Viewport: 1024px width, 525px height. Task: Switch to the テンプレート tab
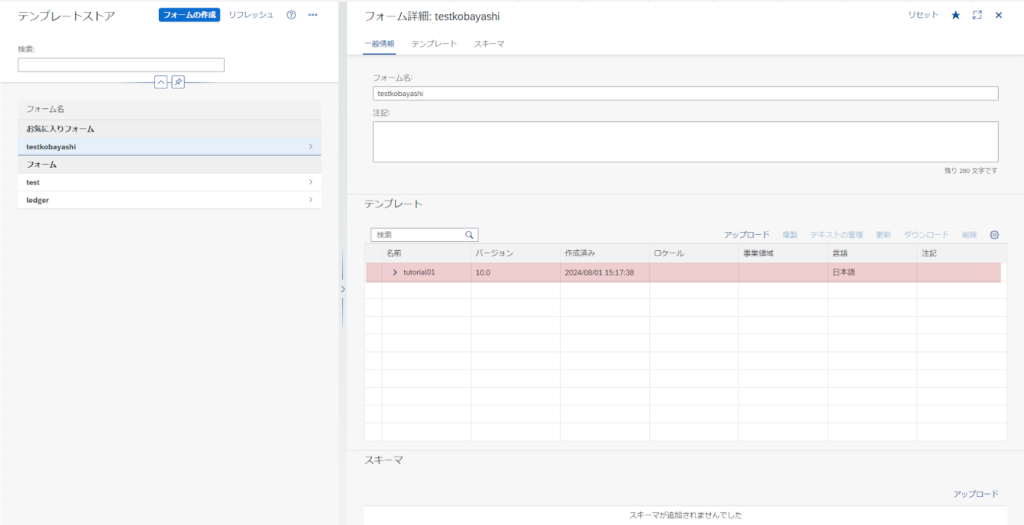pos(434,44)
